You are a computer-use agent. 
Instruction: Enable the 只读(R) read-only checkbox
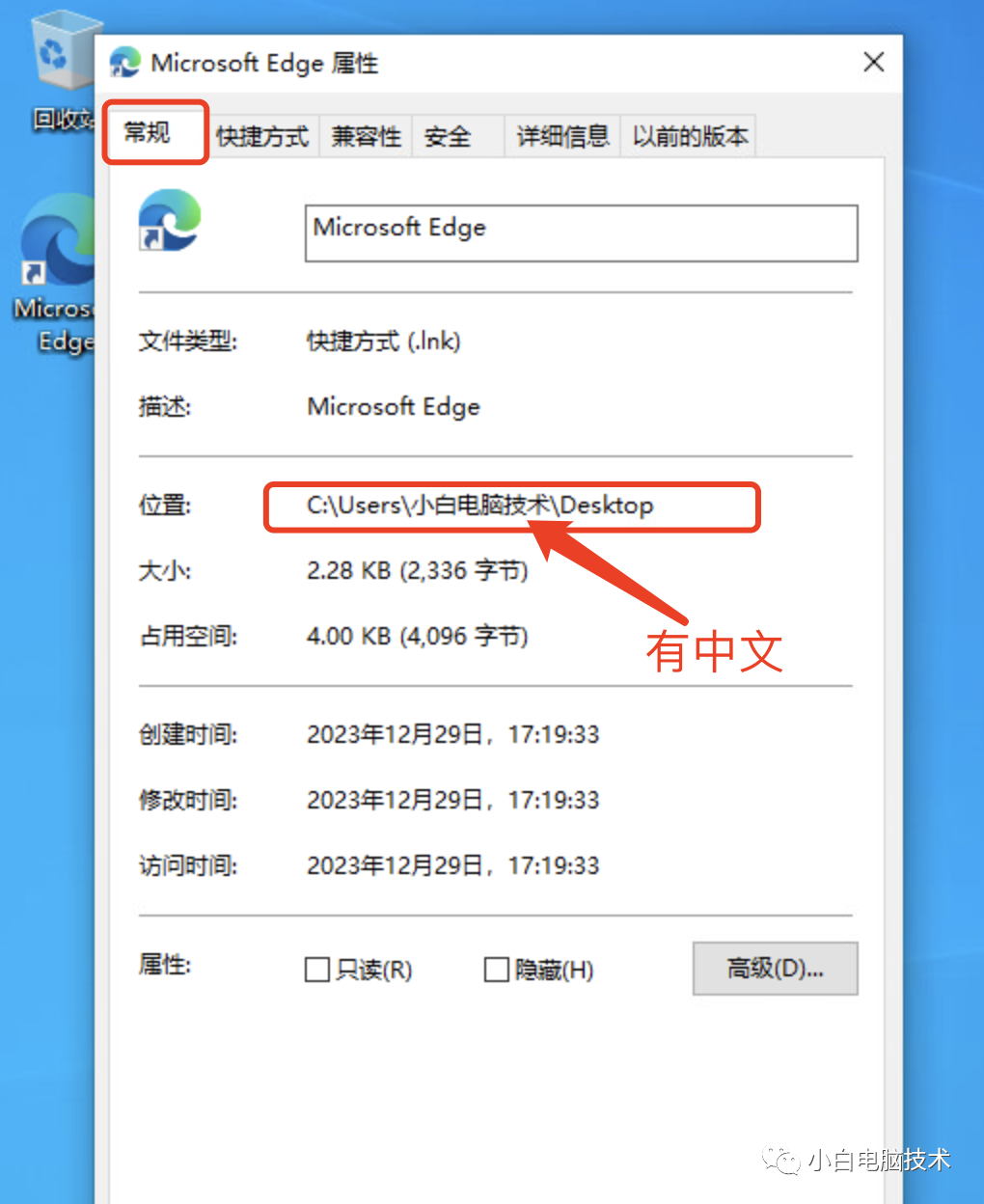click(317, 970)
